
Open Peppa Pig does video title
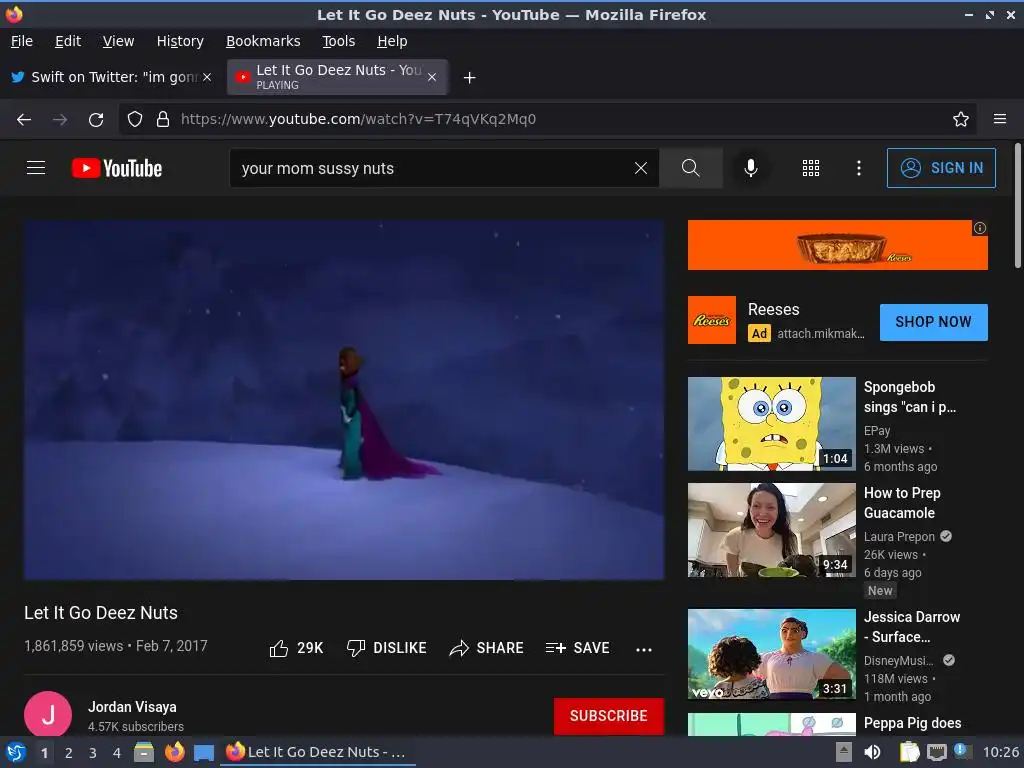tap(912, 723)
